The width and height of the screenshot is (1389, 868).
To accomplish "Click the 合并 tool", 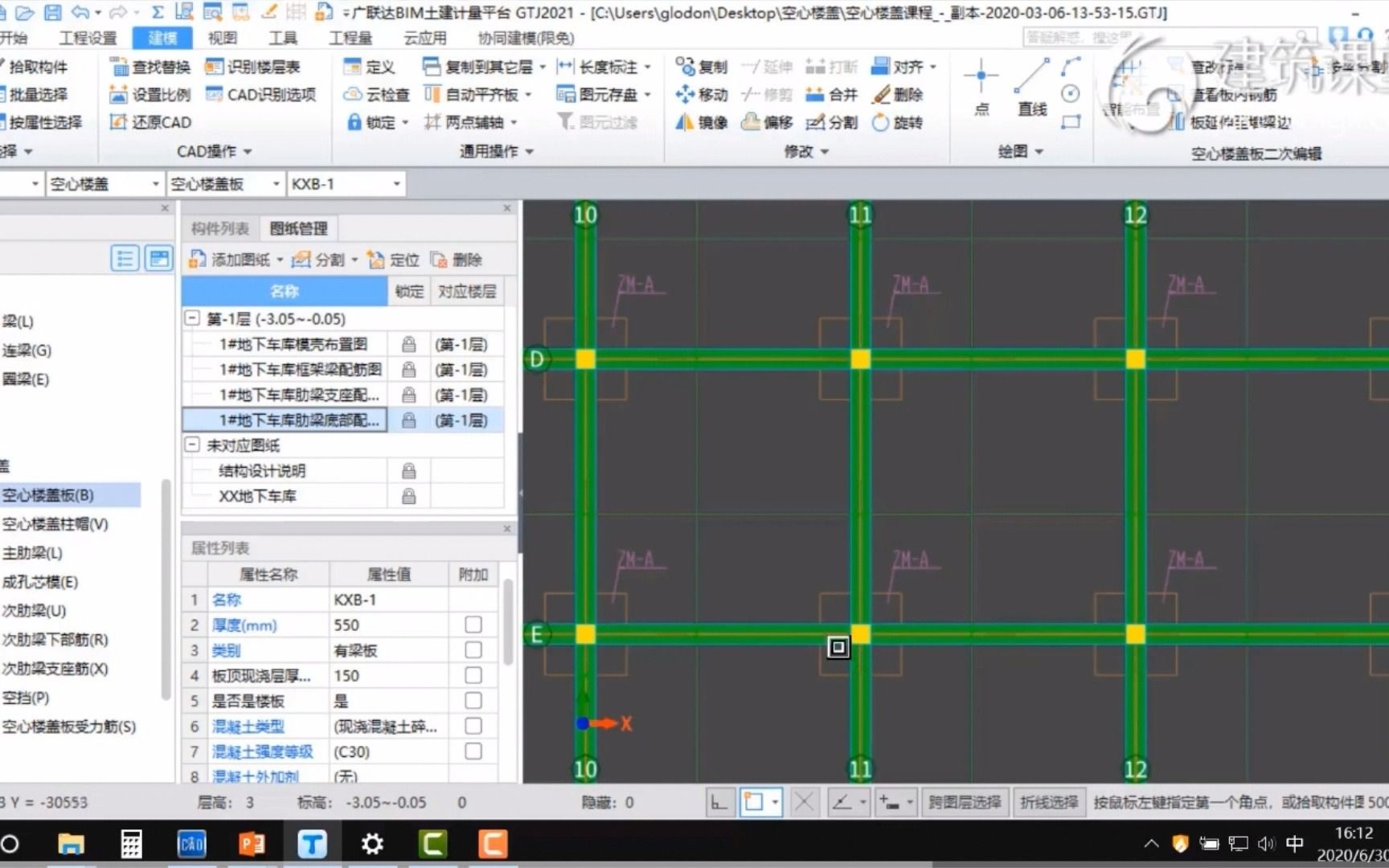I will point(831,95).
